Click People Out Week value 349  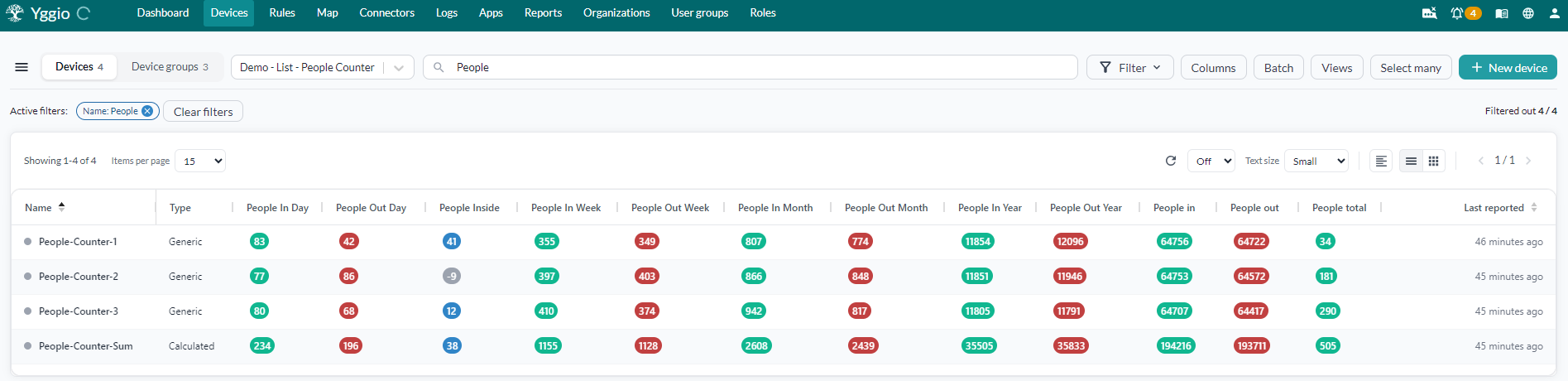click(x=647, y=242)
